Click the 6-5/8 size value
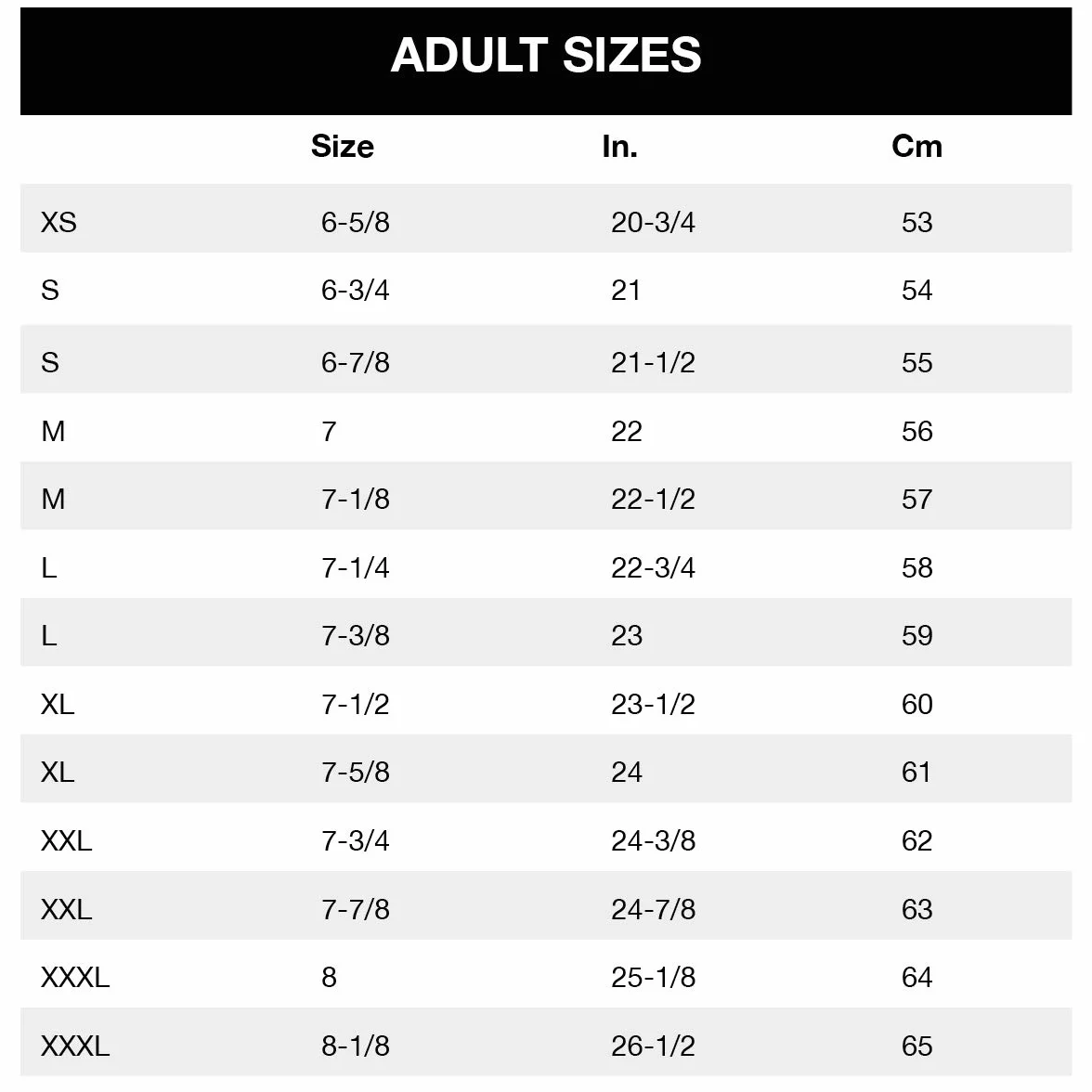This screenshot has height=1092, width=1092. pyautogui.click(x=355, y=222)
